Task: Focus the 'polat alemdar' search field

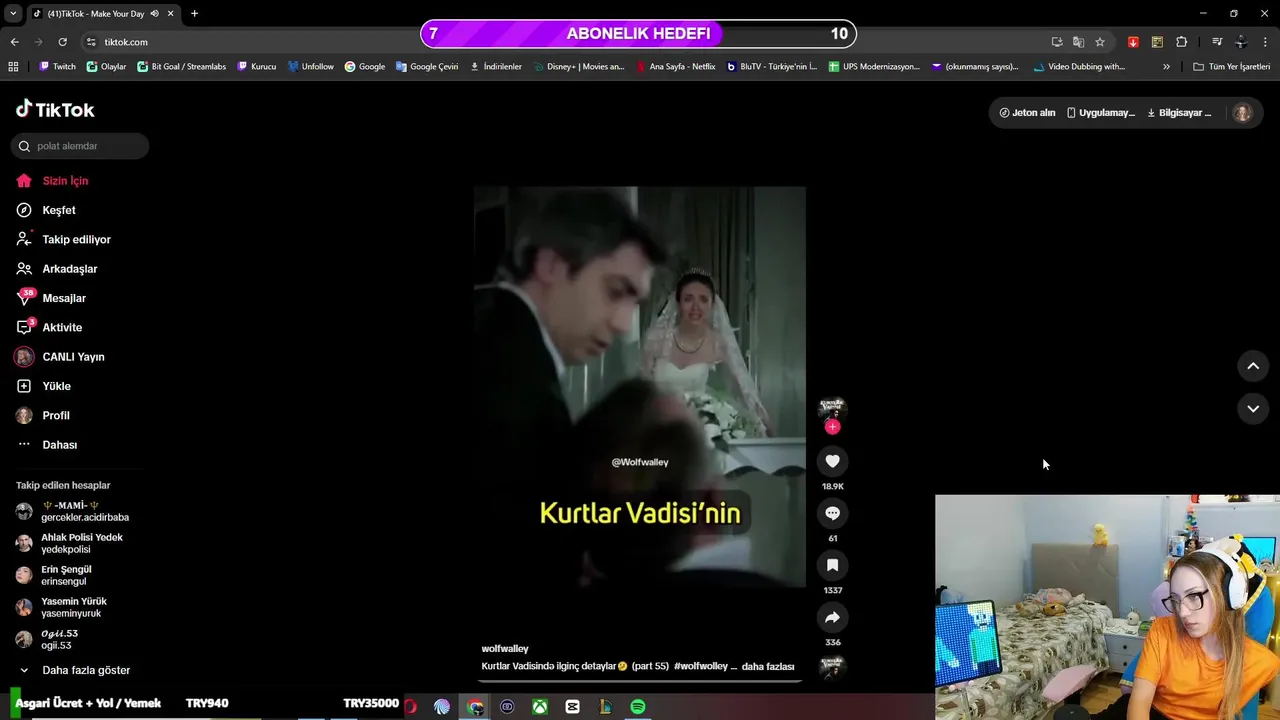Action: 80,146
